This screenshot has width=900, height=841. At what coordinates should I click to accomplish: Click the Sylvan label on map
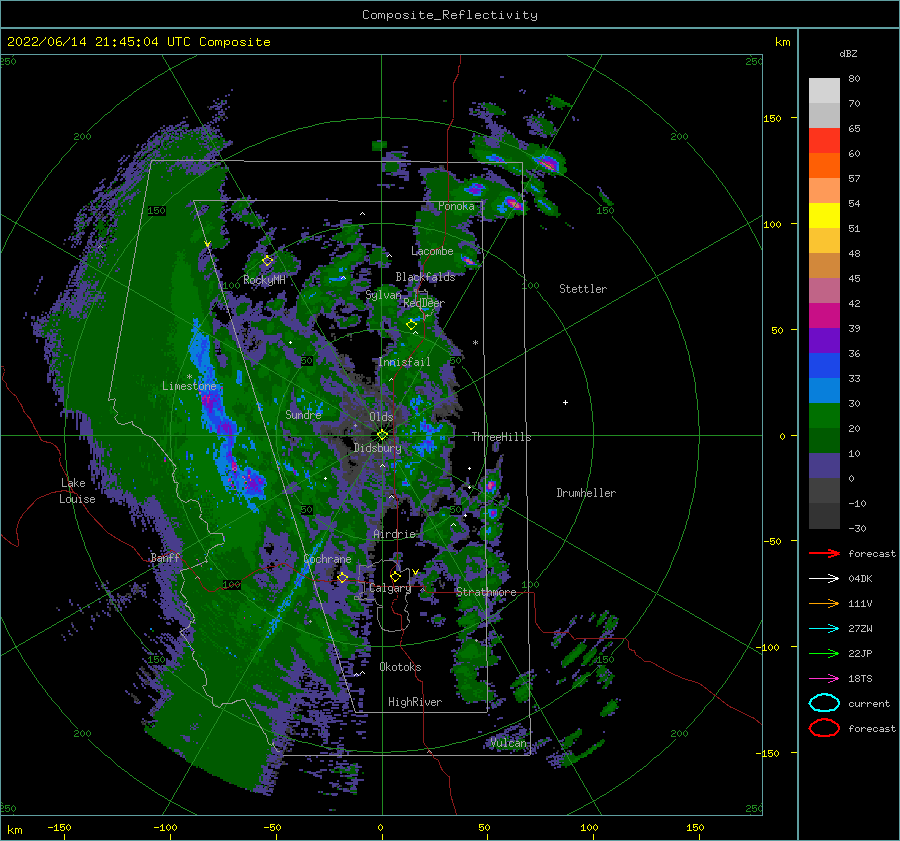point(383,295)
